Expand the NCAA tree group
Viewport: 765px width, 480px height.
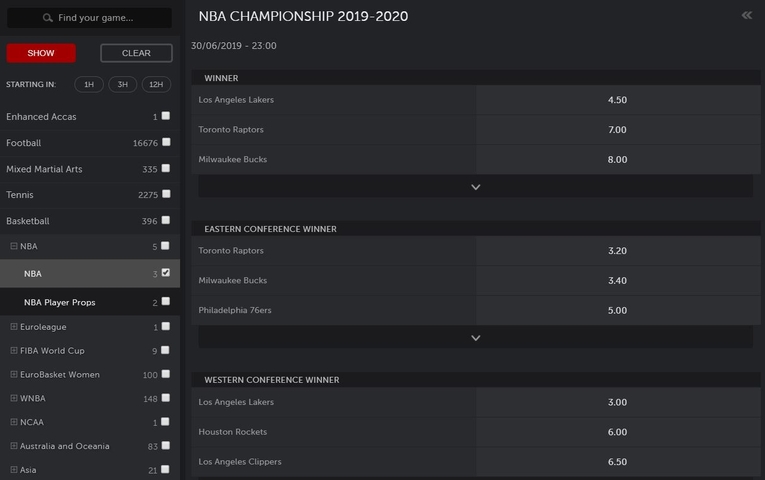click(x=14, y=422)
